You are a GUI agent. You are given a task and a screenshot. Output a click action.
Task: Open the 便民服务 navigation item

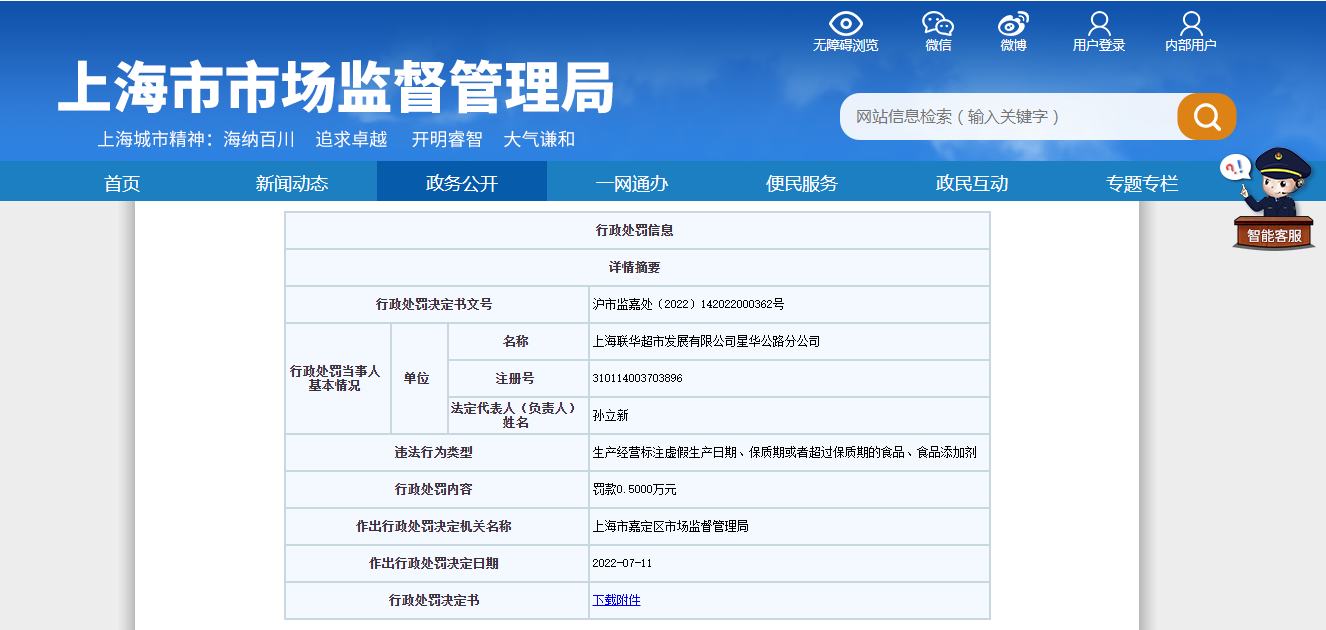pos(801,183)
